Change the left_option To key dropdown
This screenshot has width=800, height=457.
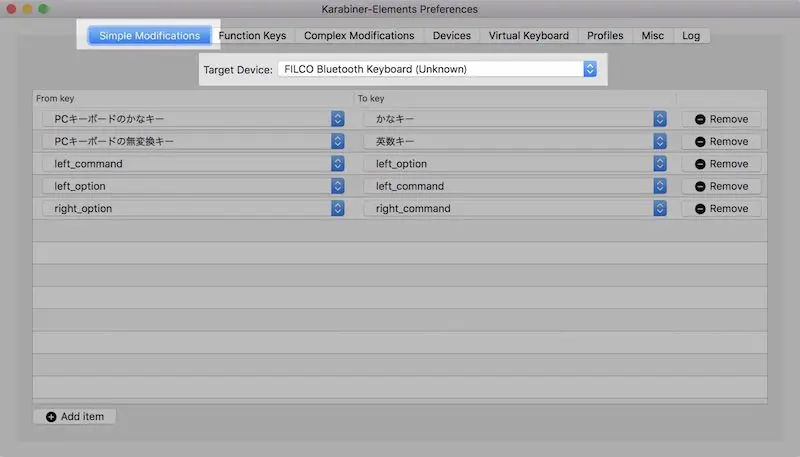[x=515, y=164]
